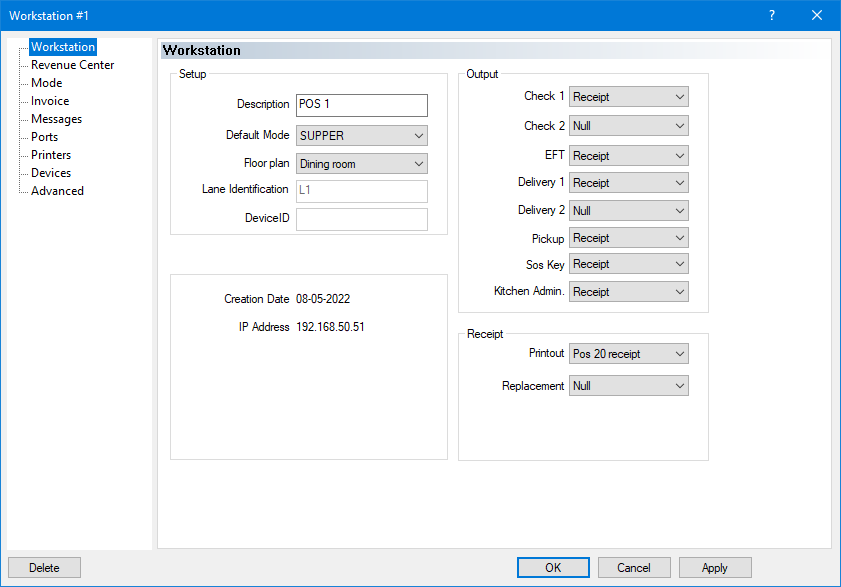Screen dimensions: 841x587
Task: Select Ports from the sidebar
Action: 43,136
